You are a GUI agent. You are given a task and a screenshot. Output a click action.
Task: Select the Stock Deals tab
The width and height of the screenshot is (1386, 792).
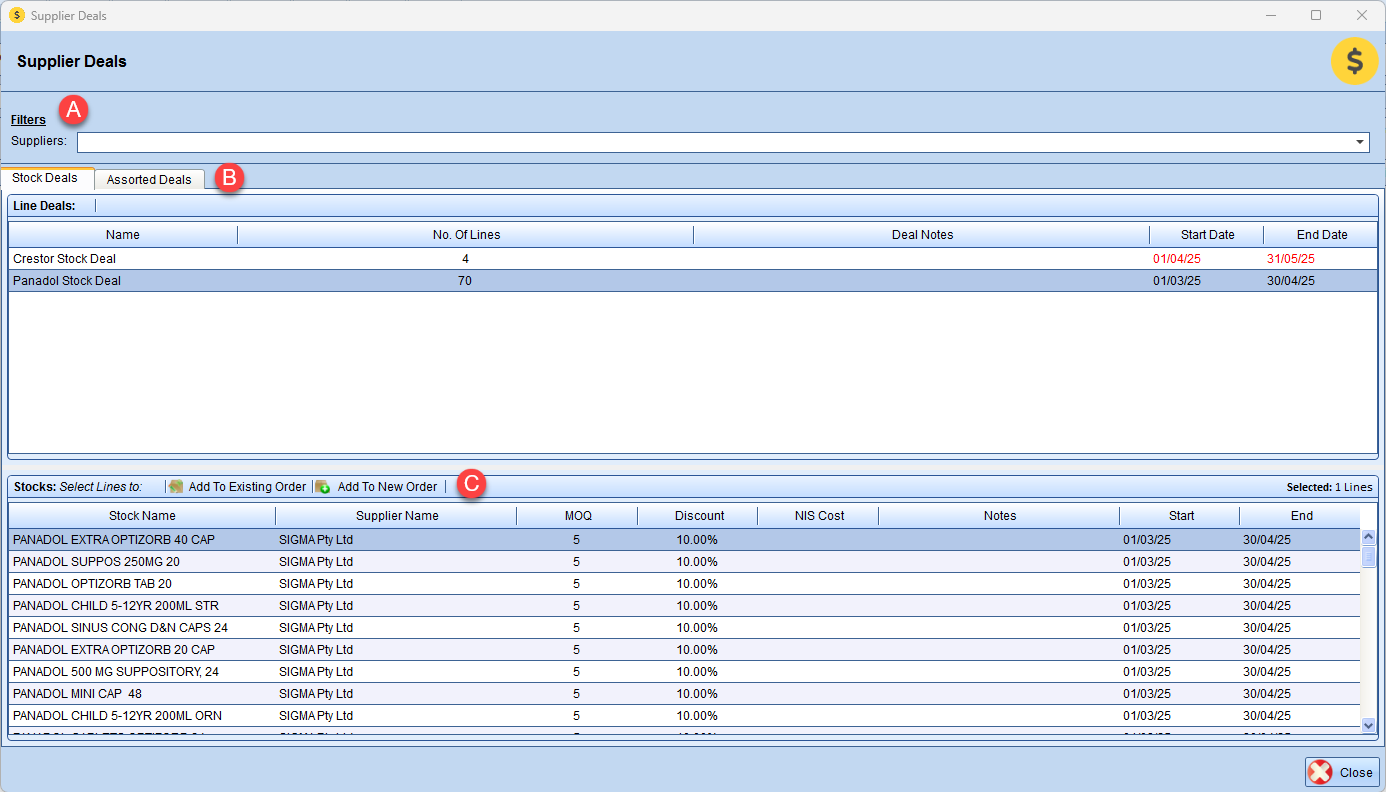pyautogui.click(x=45, y=178)
